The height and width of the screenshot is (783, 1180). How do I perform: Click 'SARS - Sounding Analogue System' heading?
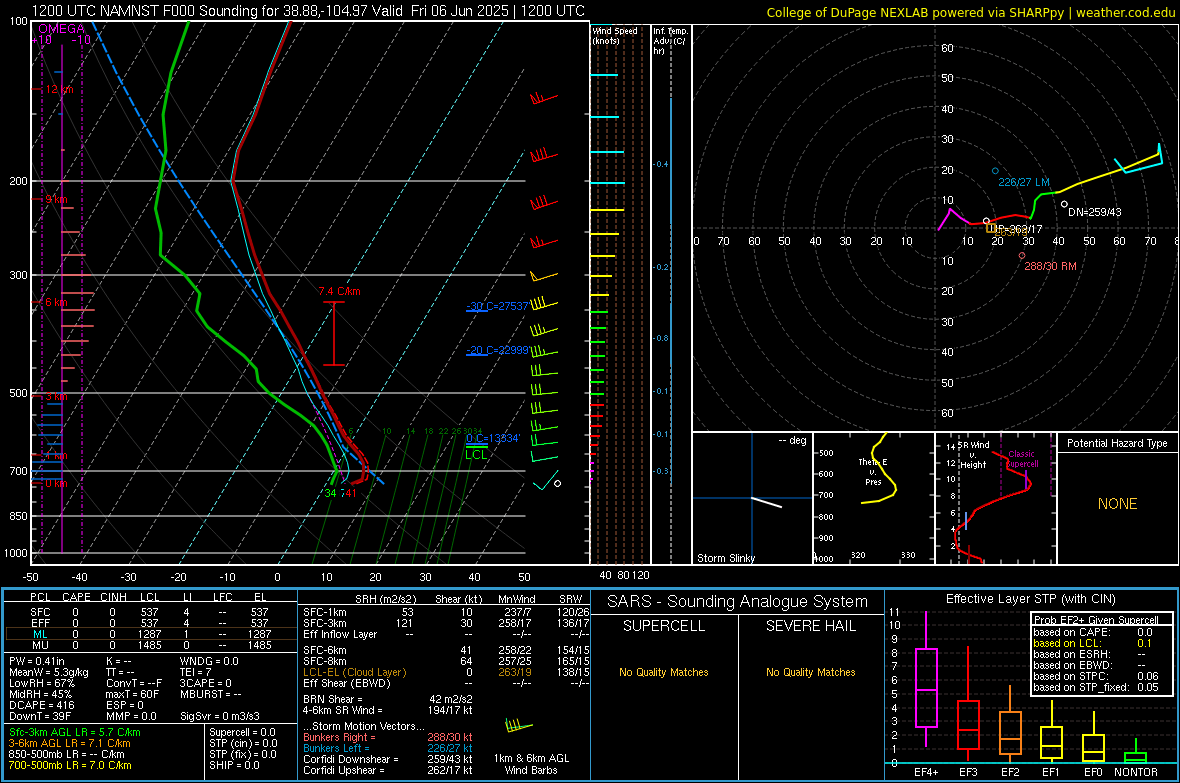click(738, 602)
